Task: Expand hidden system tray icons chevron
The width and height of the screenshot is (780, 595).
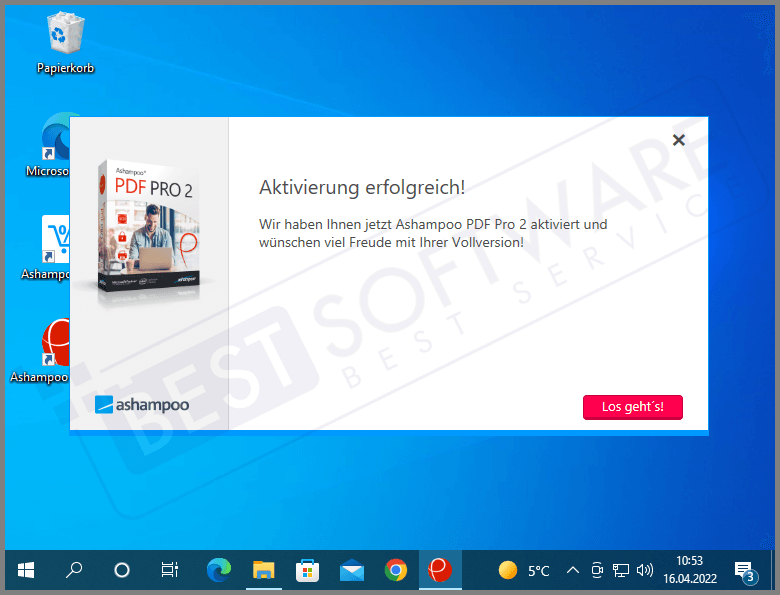Action: click(x=573, y=570)
